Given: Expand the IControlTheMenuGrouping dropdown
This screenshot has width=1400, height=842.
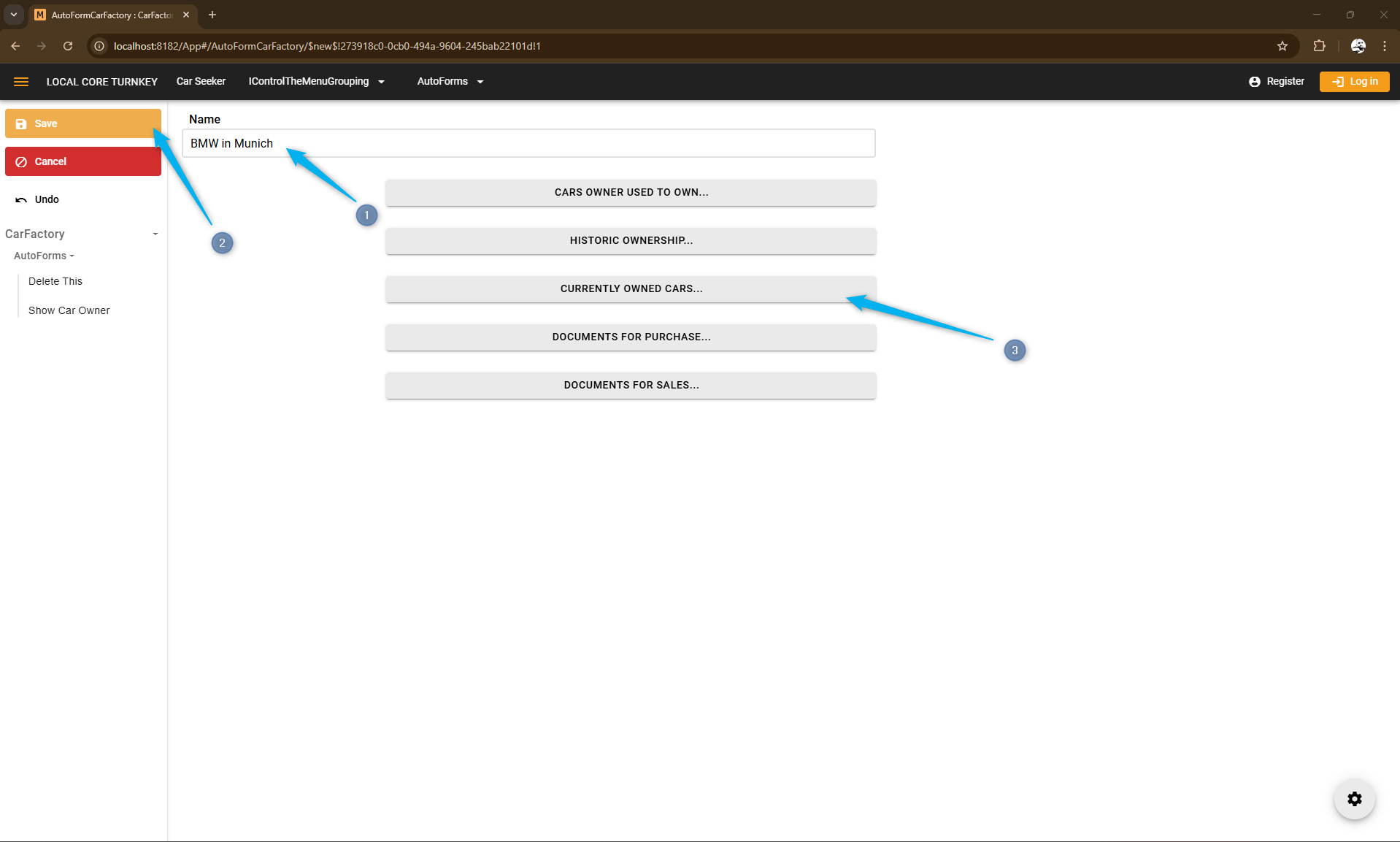Looking at the screenshot, I should pyautogui.click(x=316, y=81).
